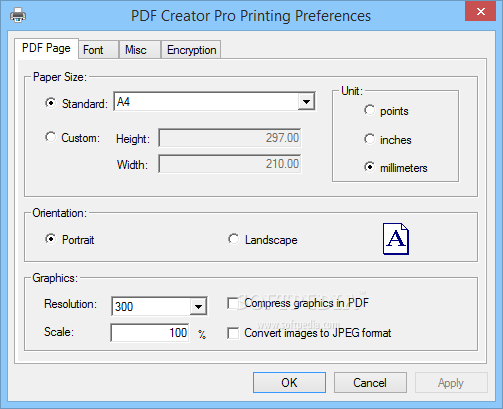Viewport: 503px width, 409px height.
Task: Switch to Landscape orientation
Action: (x=233, y=239)
